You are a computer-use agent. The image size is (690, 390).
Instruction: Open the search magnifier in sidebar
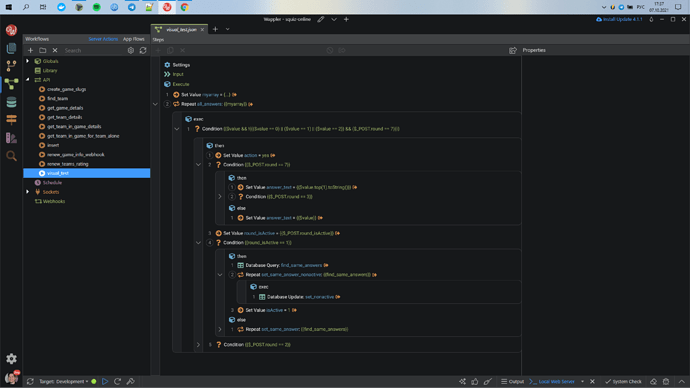point(11,156)
